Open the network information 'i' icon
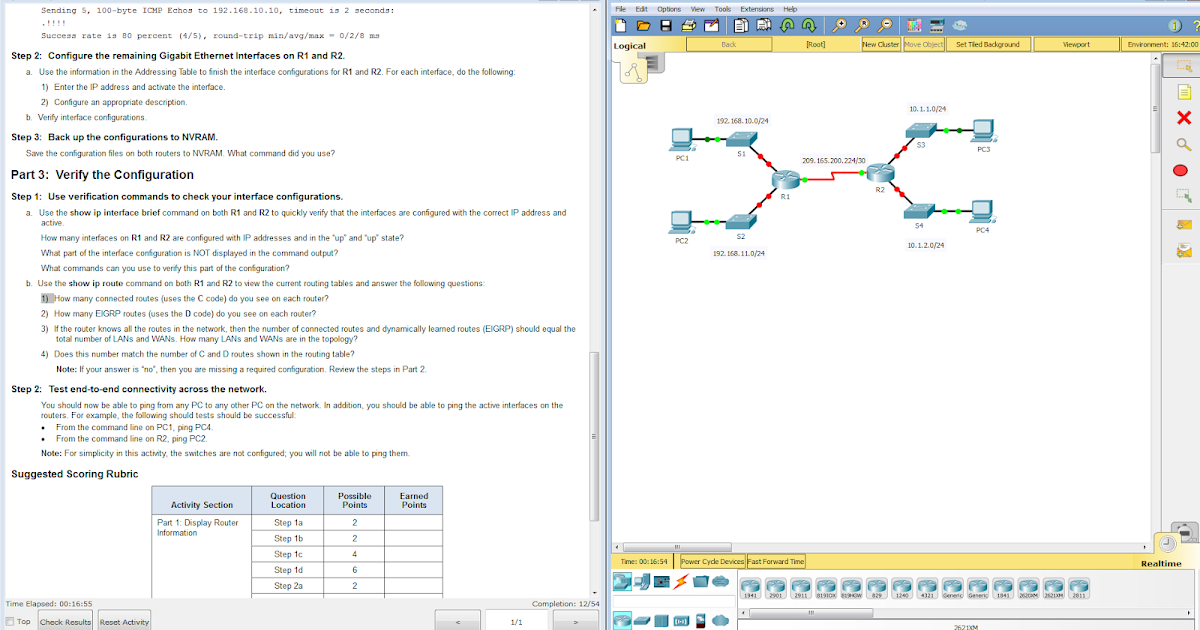The width and height of the screenshot is (1200, 630). [x=1177, y=25]
